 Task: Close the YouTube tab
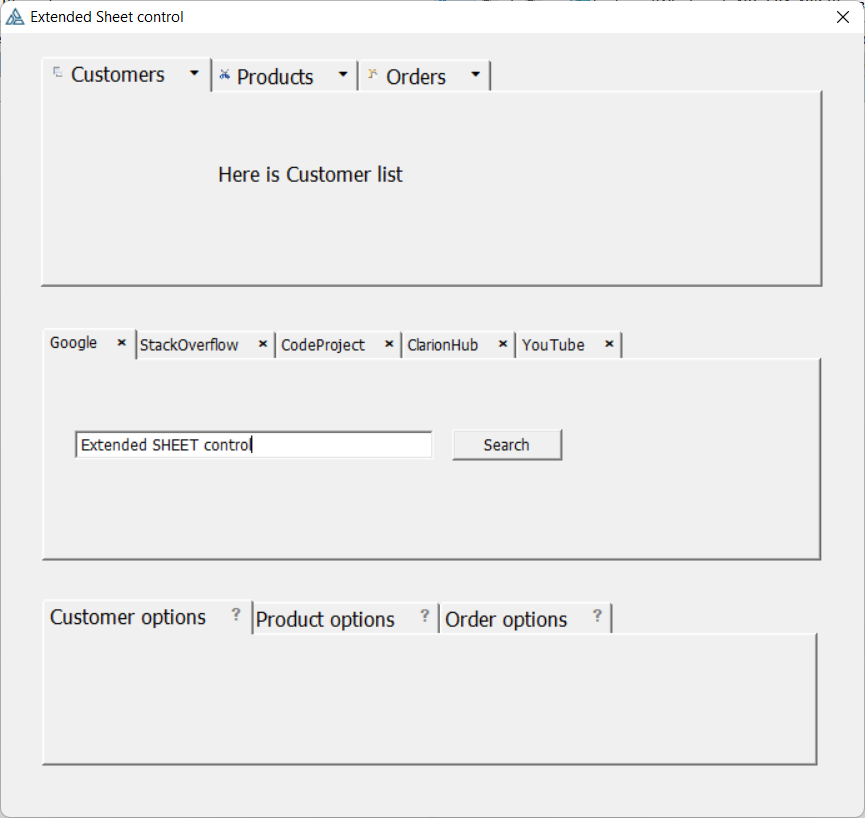(x=609, y=344)
